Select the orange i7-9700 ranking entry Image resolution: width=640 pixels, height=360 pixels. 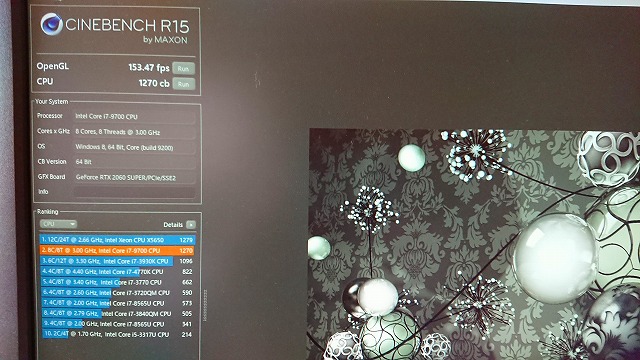[x=117, y=251]
